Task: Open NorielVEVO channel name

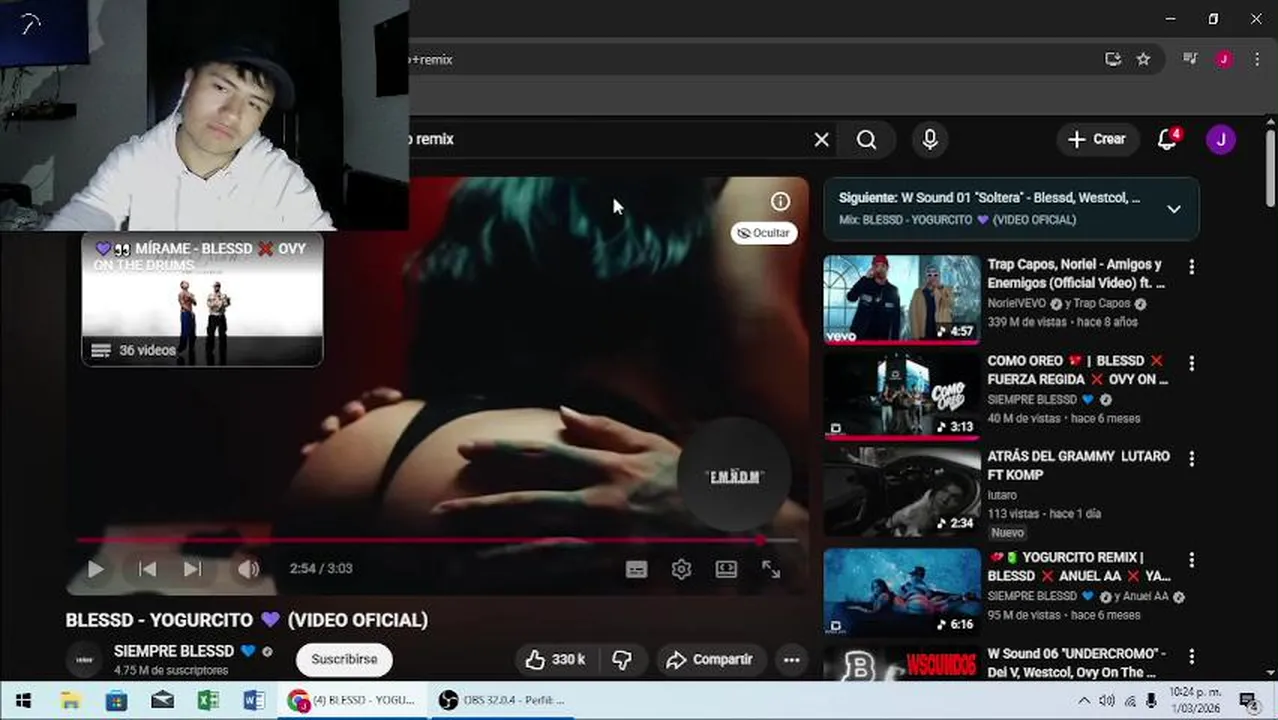Action: tap(1017, 303)
